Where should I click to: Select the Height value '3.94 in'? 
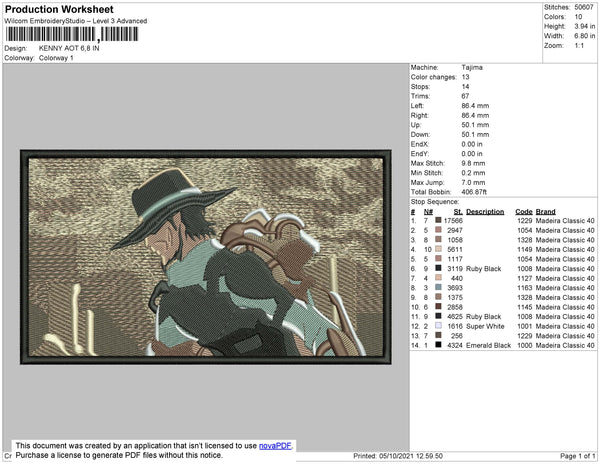point(584,26)
